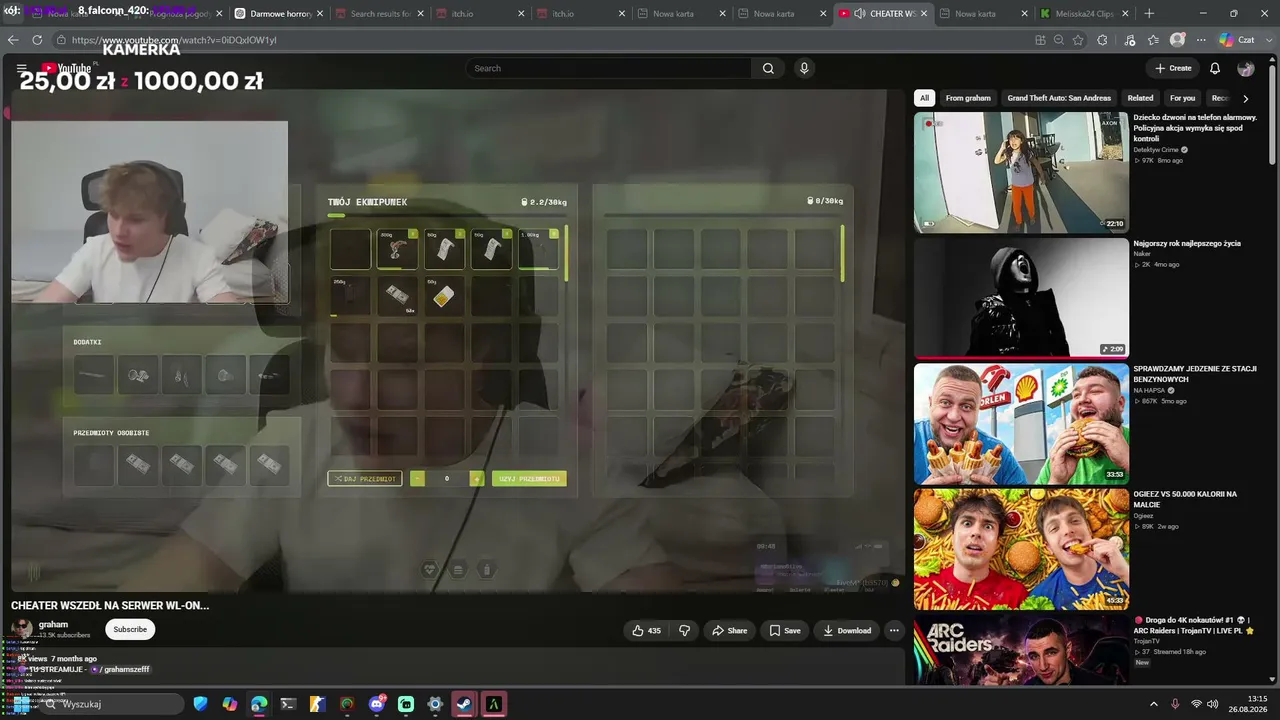Screen dimensions: 1280x720
Task: Open the Steam icon in the taskbar
Action: point(464,704)
